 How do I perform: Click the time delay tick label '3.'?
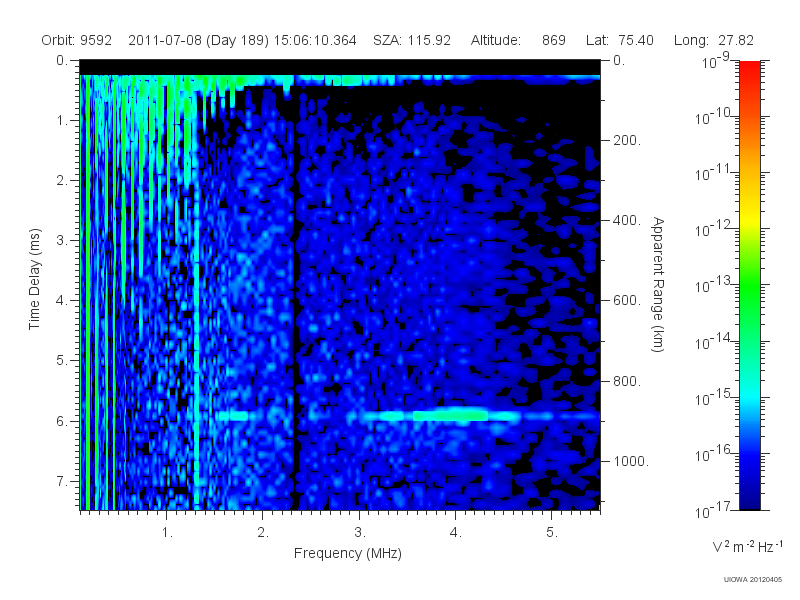(62, 240)
